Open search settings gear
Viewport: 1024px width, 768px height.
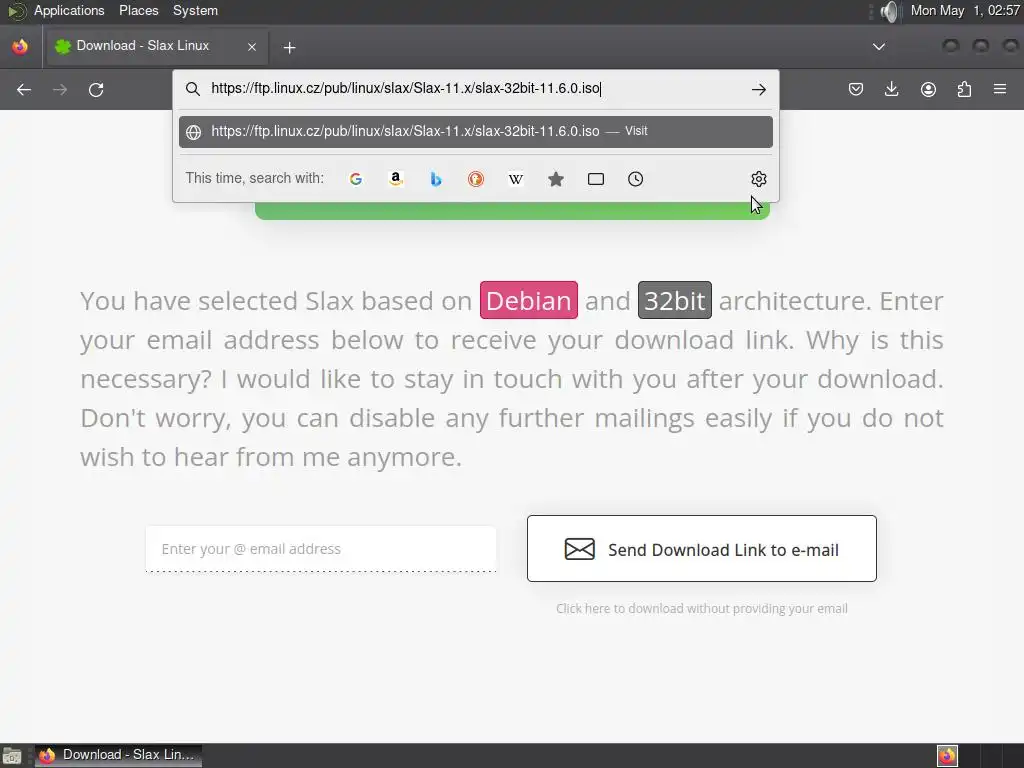pos(758,179)
